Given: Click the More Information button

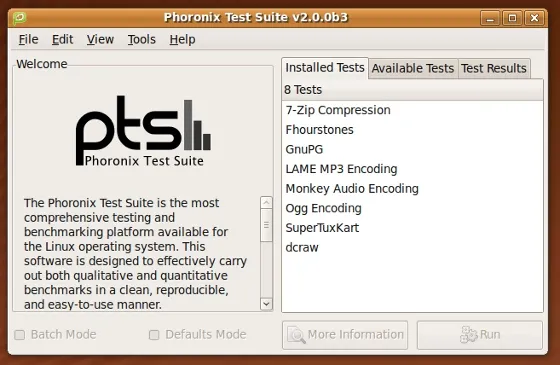Looking at the screenshot, I should pos(345,335).
